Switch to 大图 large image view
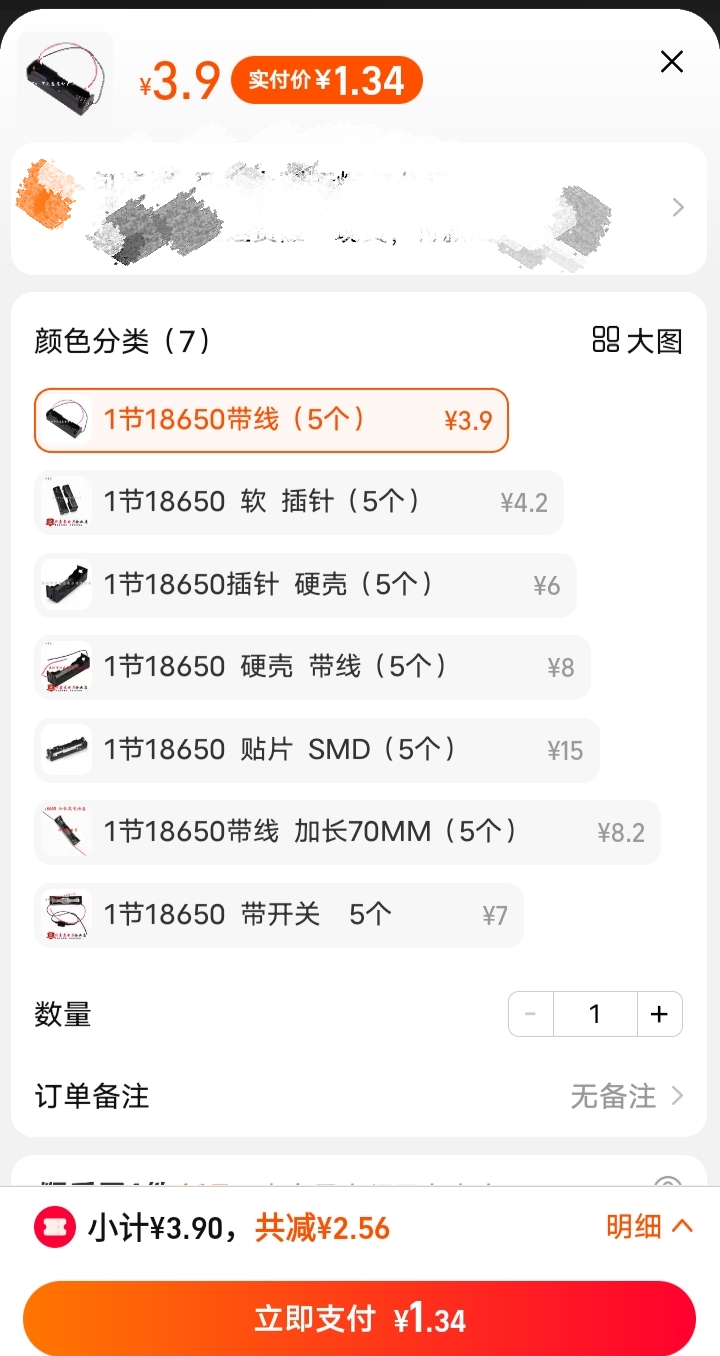This screenshot has width=720, height=1356. click(637, 340)
